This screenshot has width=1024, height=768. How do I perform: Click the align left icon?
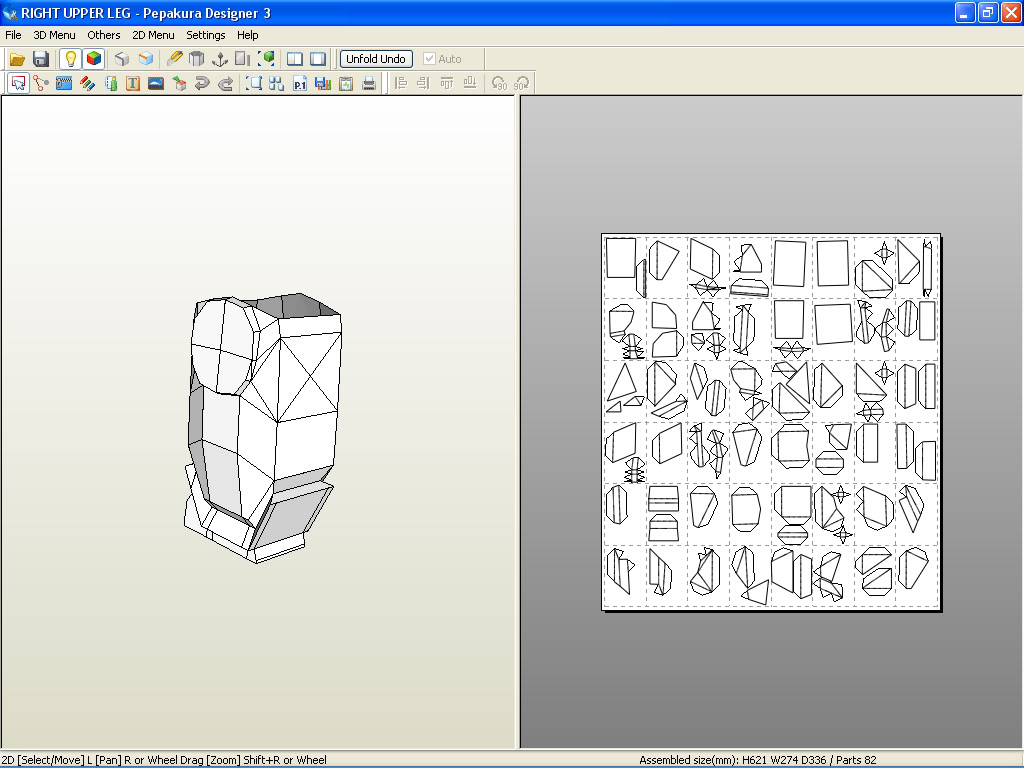(401, 84)
